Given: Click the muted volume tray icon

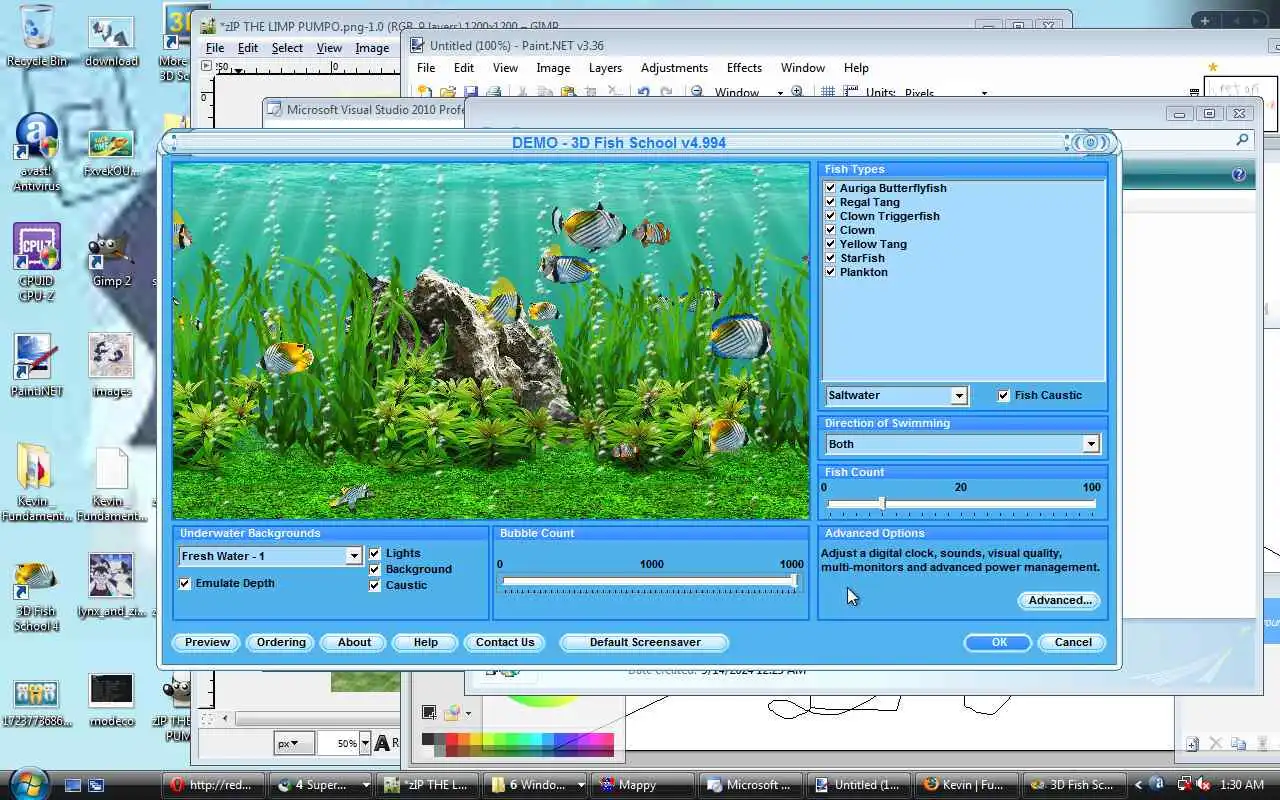Looking at the screenshot, I should [1203, 785].
